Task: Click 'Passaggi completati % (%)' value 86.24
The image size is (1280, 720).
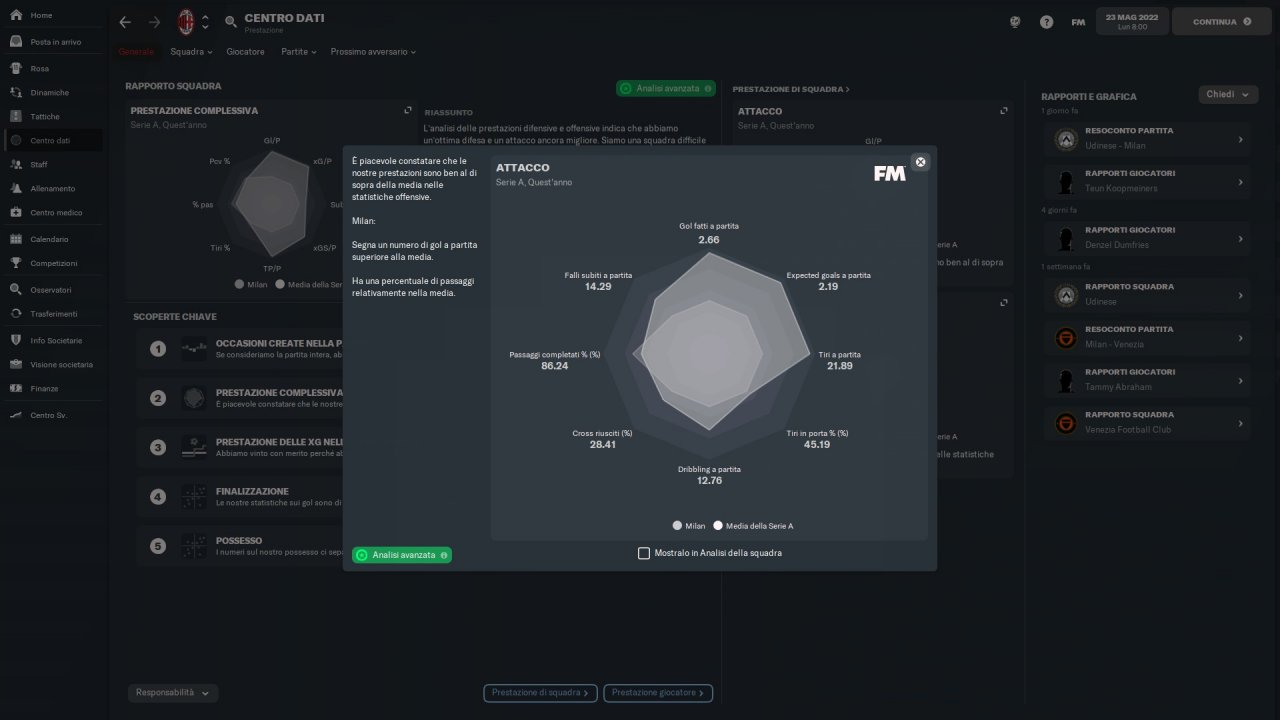Action: click(x=555, y=366)
